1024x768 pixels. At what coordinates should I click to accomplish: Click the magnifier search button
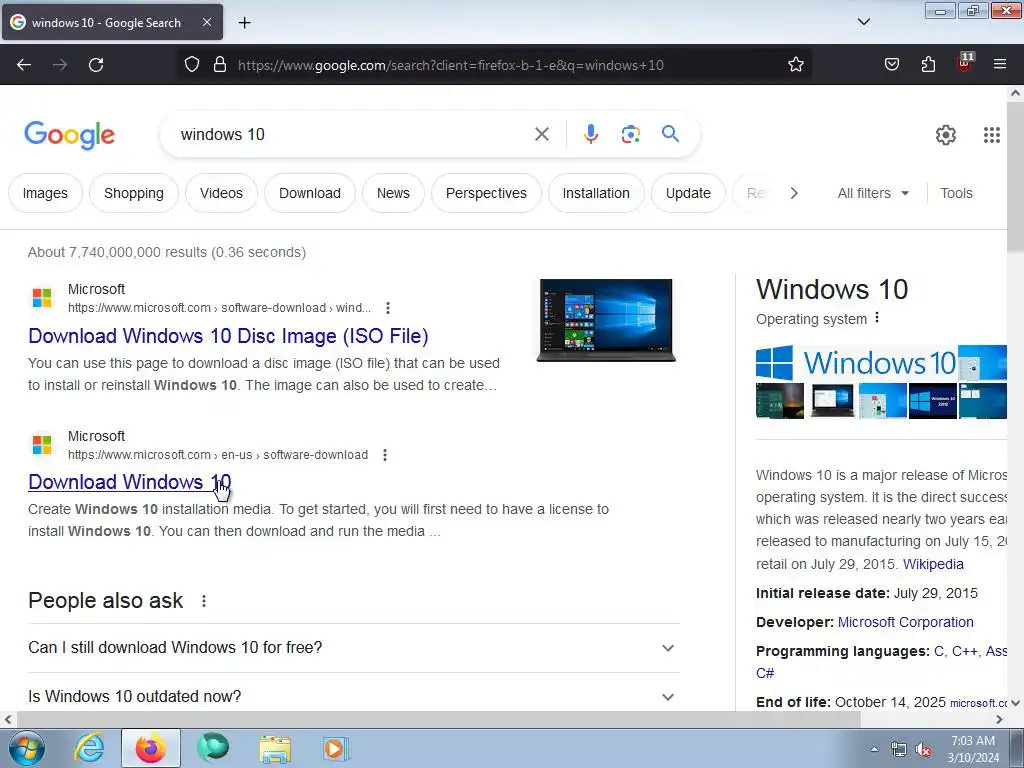coord(670,134)
